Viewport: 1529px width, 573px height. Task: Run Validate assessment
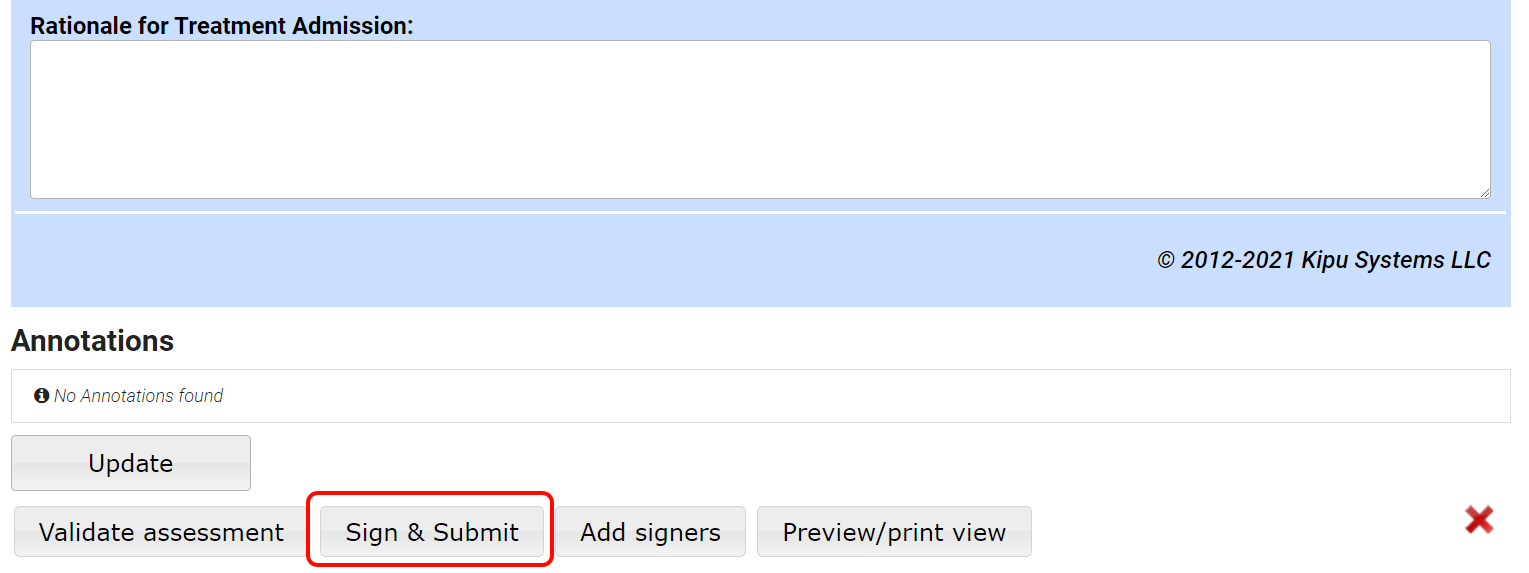161,532
